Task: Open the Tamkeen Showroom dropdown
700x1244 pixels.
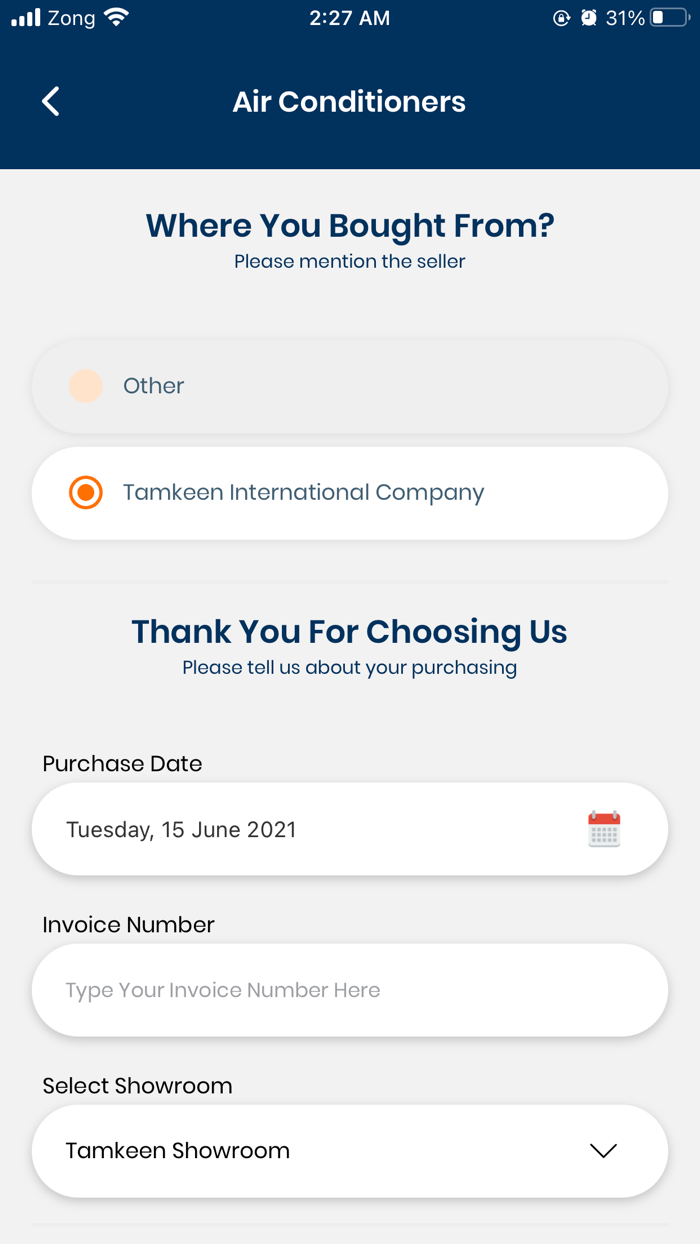Action: coord(349,1151)
